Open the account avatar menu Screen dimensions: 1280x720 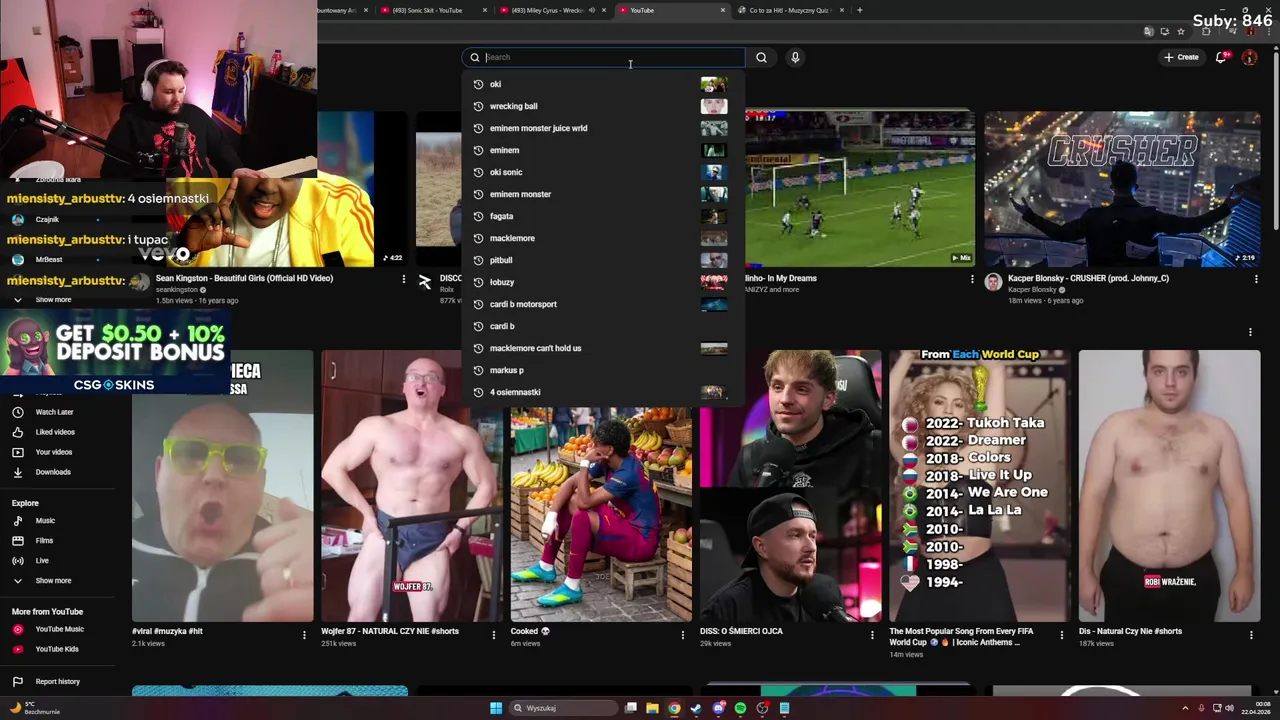(x=1249, y=57)
